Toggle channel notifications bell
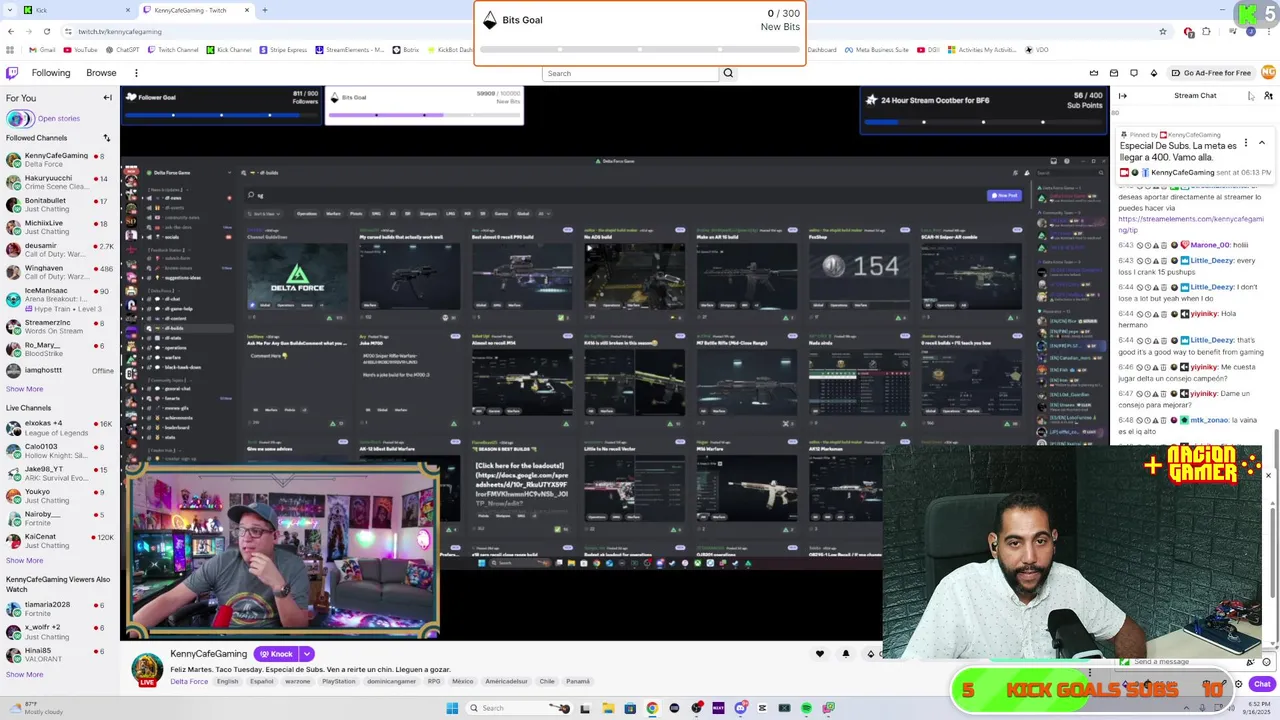 (846, 654)
